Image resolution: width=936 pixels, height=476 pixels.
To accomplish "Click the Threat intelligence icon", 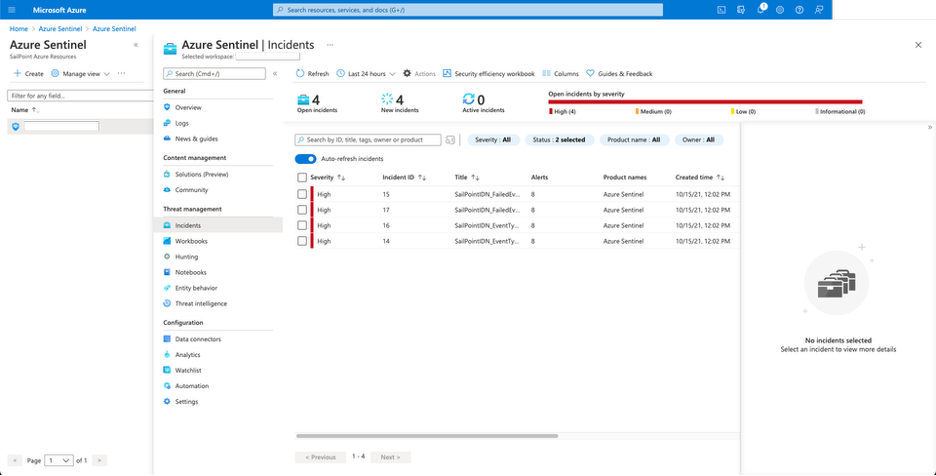I will tap(167, 303).
